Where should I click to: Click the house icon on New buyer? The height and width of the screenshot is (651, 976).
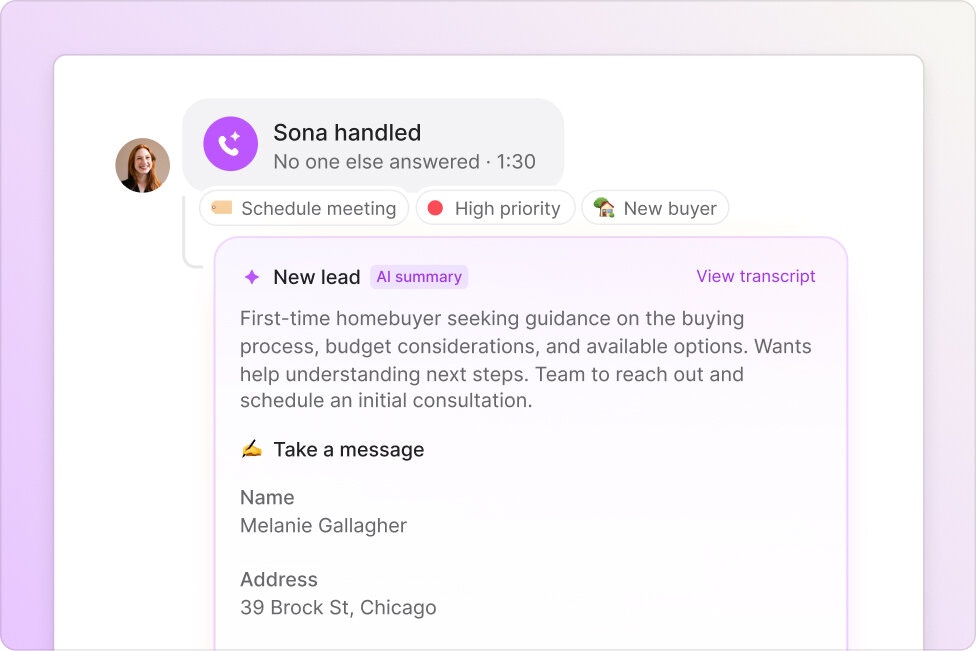[x=604, y=207]
